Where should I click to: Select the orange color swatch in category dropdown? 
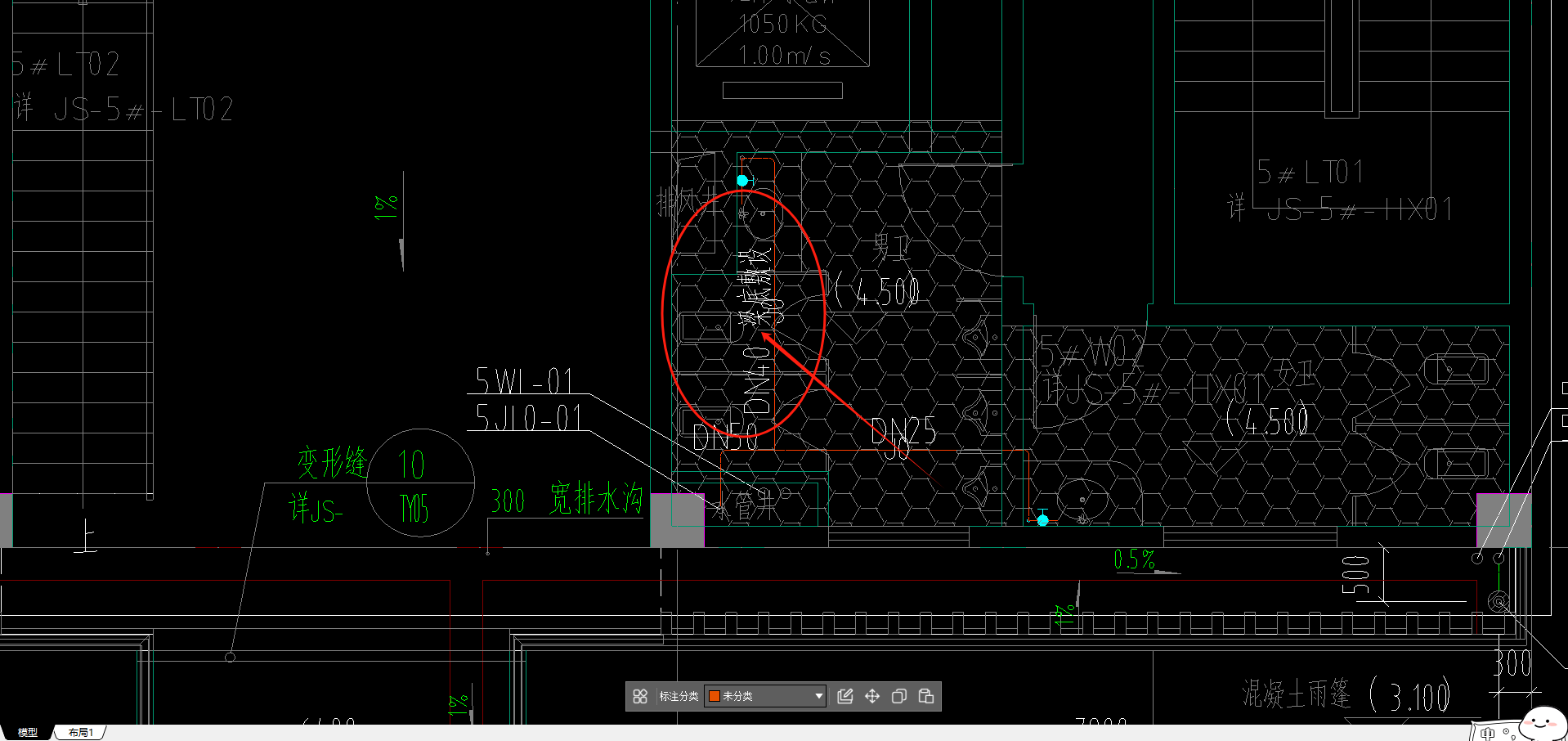click(714, 696)
